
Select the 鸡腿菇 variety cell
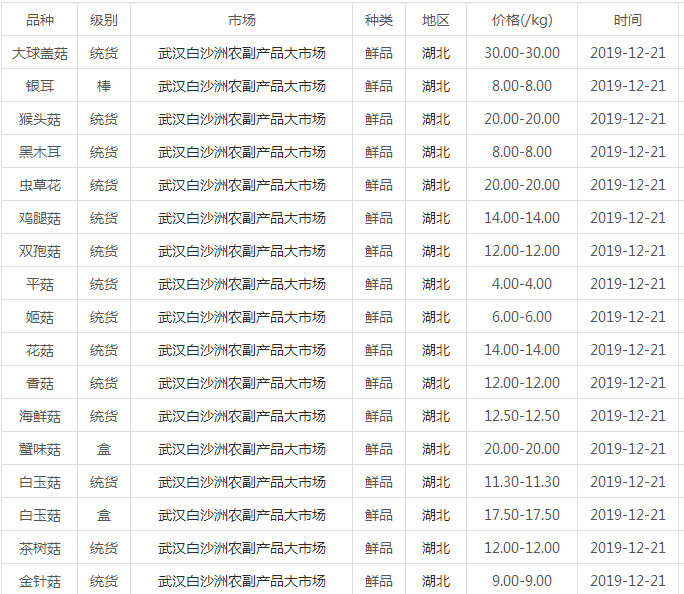pos(40,218)
